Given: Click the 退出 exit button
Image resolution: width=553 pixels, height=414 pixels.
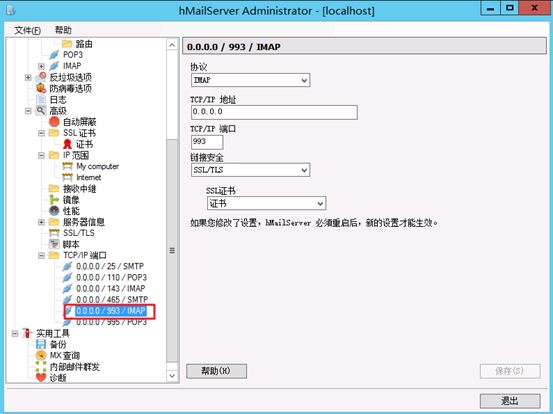Looking at the screenshot, I should (510, 401).
